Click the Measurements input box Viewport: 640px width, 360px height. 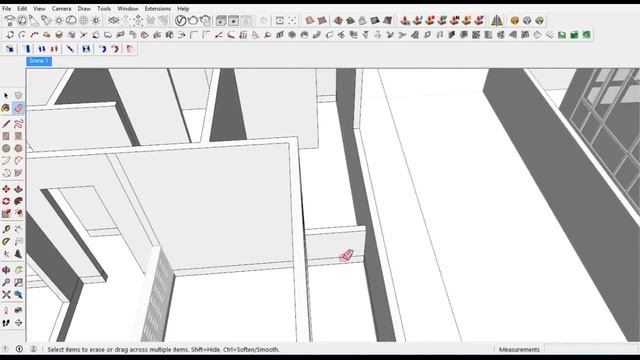tap(591, 349)
